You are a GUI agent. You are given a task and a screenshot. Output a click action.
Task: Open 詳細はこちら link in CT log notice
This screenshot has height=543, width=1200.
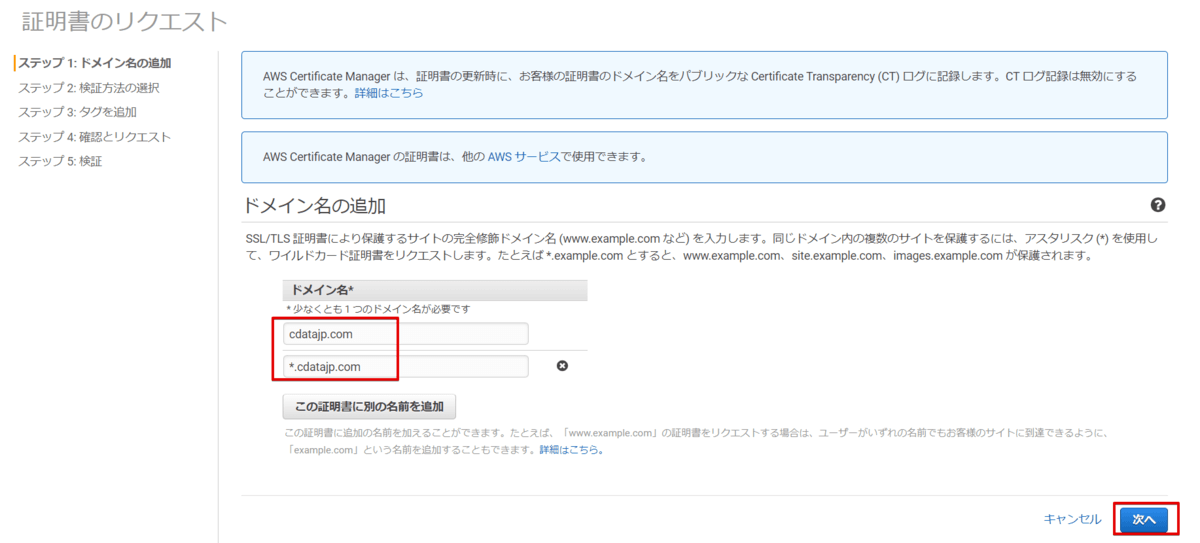coord(389,93)
